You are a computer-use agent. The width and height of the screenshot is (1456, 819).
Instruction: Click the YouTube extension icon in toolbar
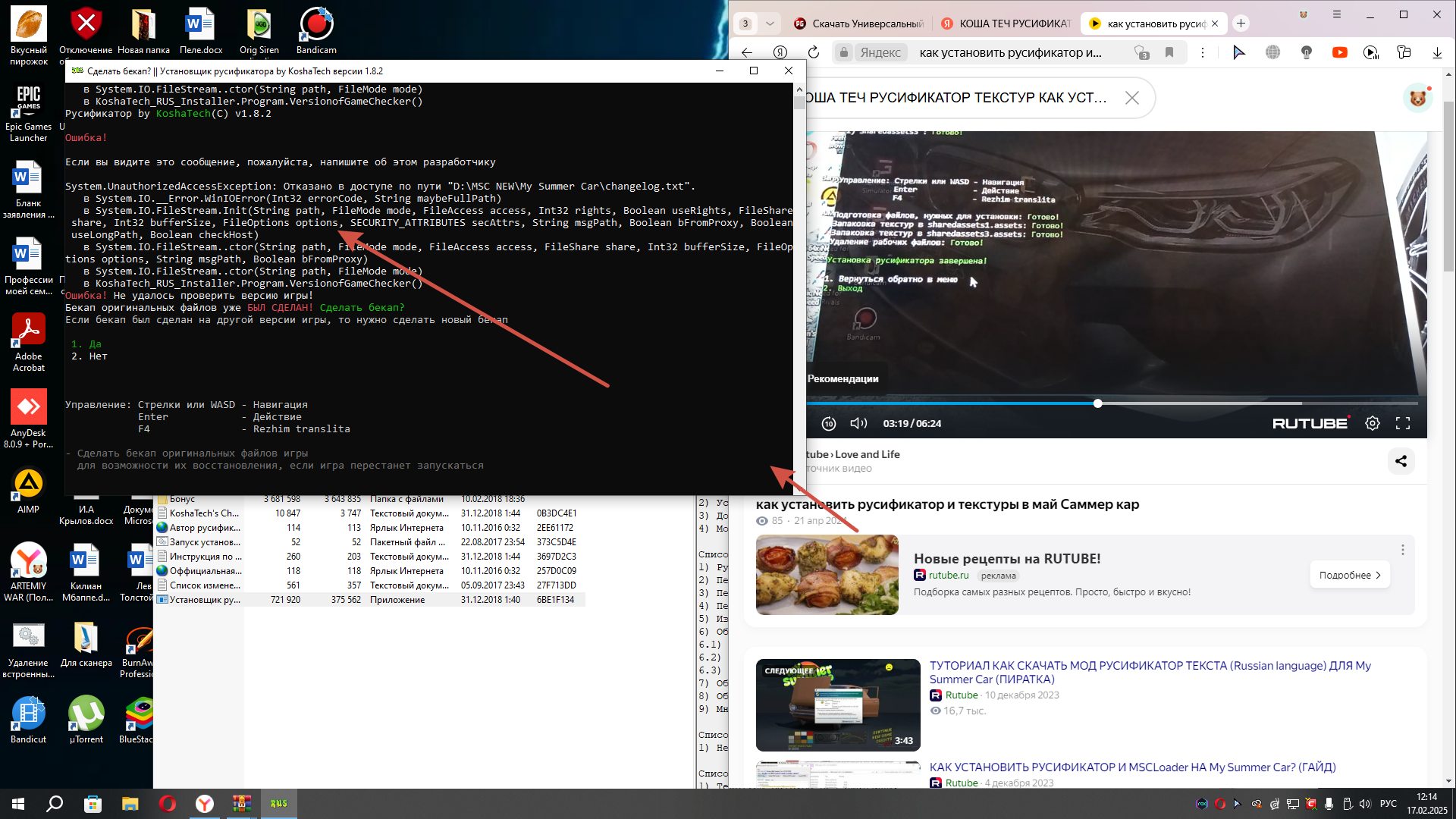click(1340, 52)
